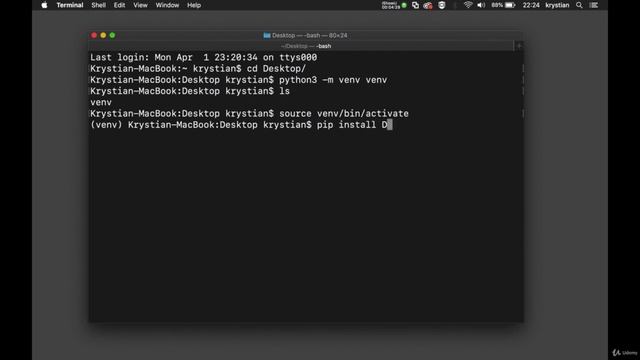Open the krystian user menu
Screen dimensions: 640x360
coord(557,5)
